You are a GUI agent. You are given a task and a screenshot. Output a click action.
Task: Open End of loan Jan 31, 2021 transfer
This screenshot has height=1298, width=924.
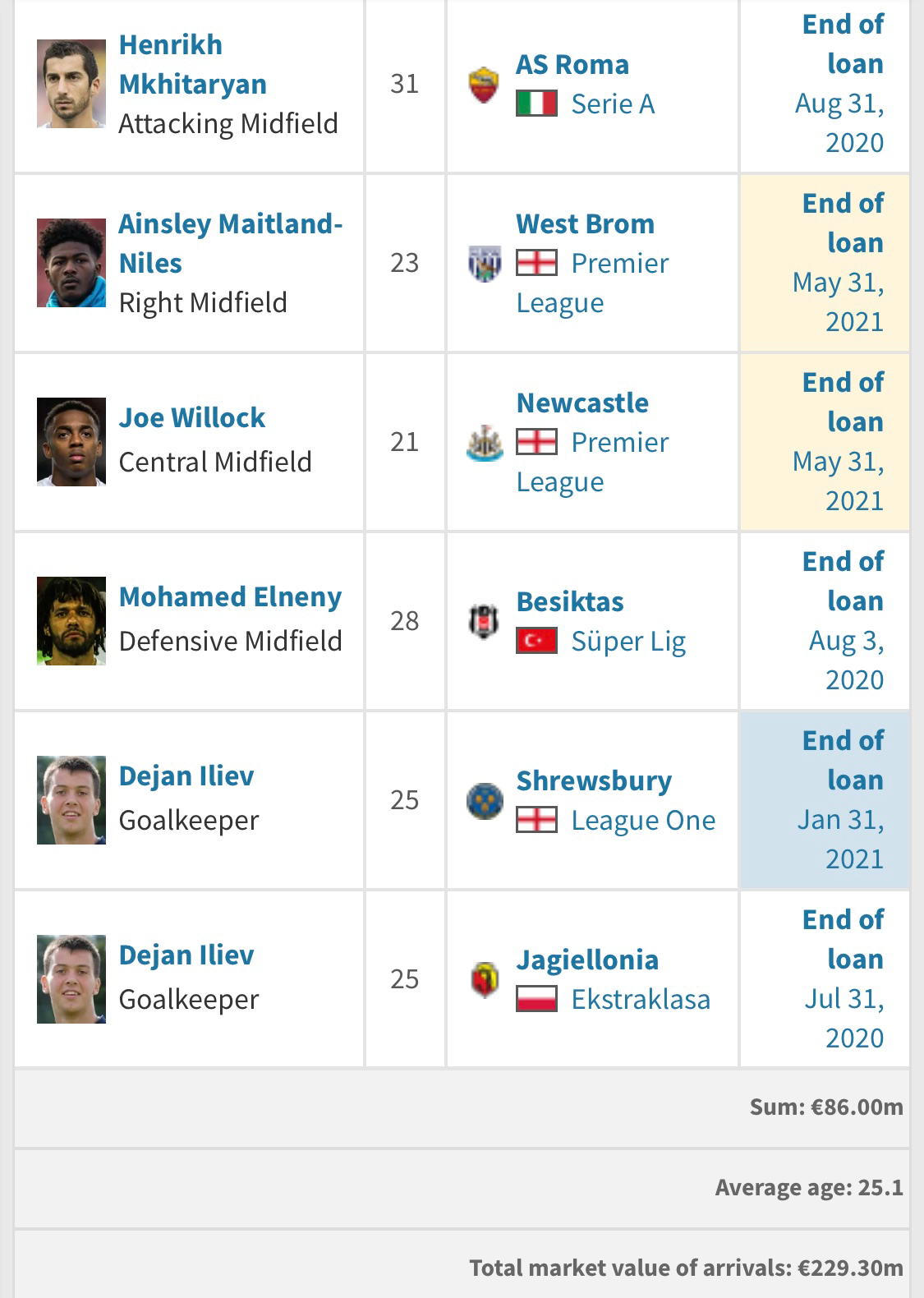pyautogui.click(x=840, y=800)
